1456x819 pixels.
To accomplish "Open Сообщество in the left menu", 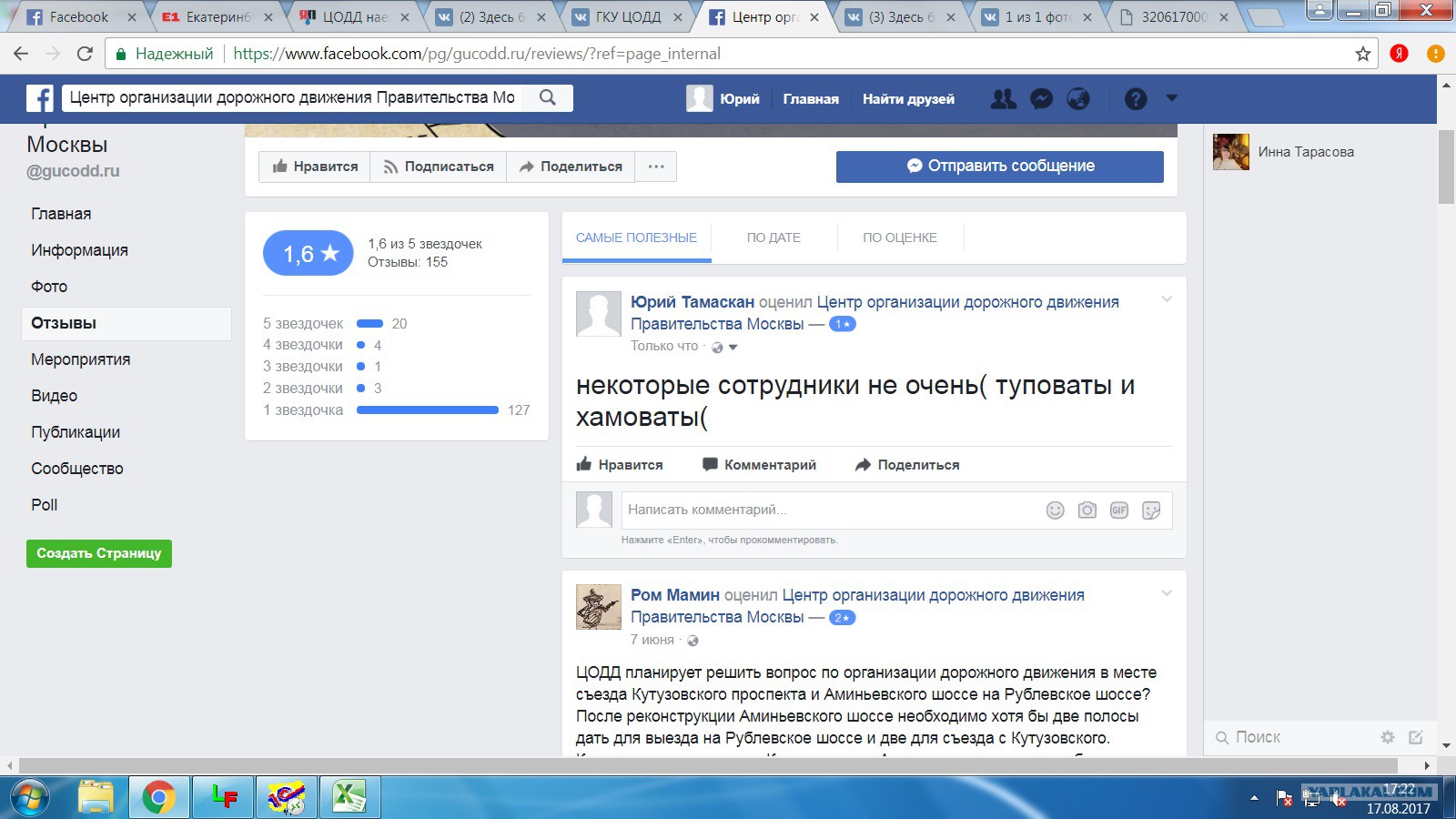I will (76, 469).
